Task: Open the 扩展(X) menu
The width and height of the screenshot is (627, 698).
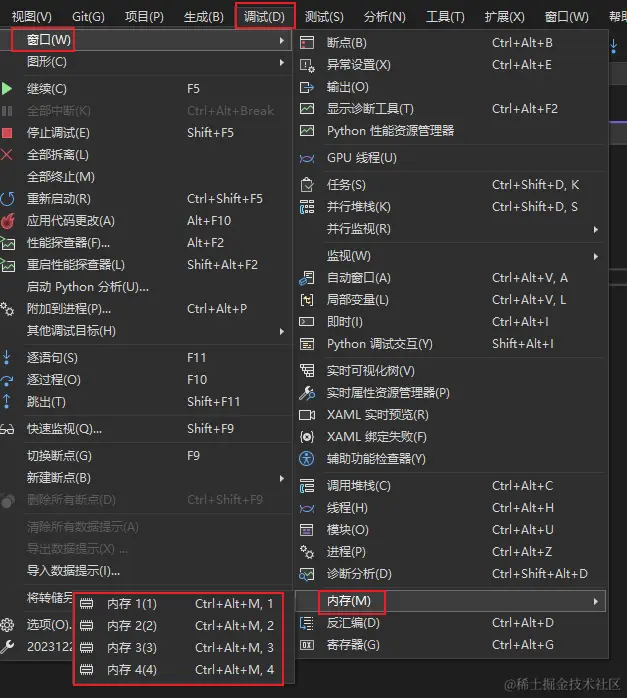Action: pos(505,17)
